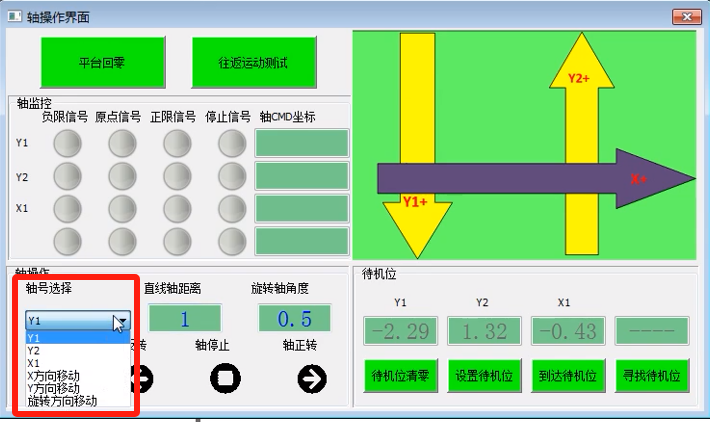Select X方向移动 option in the list
This screenshot has width=710, height=422.
tap(53, 375)
